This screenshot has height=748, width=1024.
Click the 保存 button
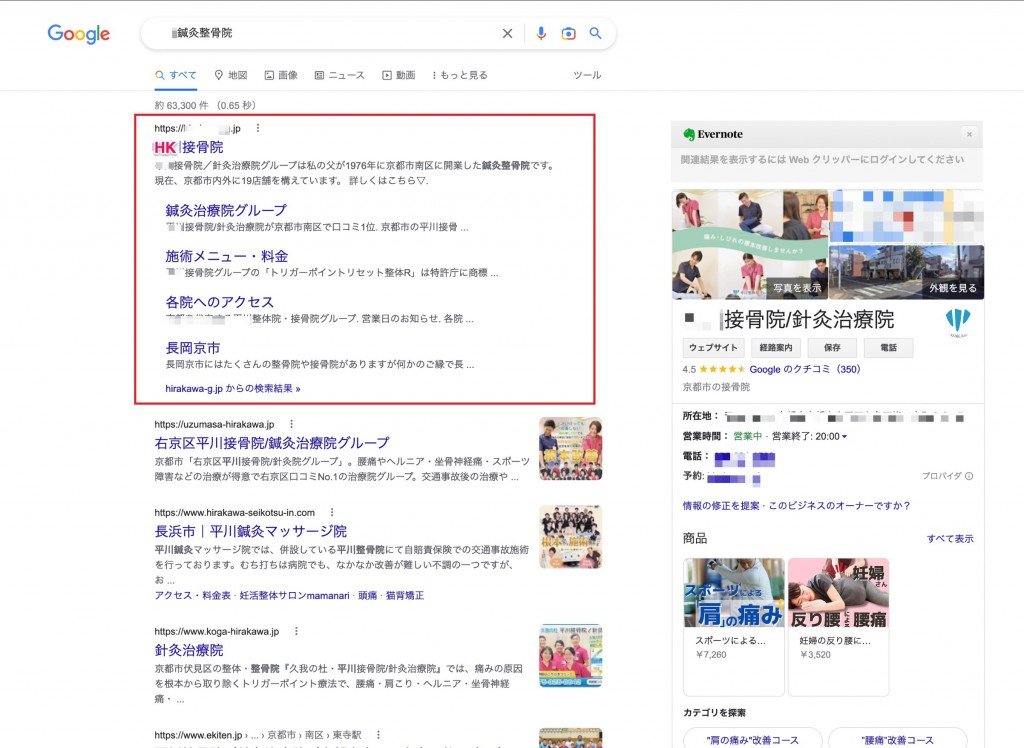pyautogui.click(x=832, y=348)
